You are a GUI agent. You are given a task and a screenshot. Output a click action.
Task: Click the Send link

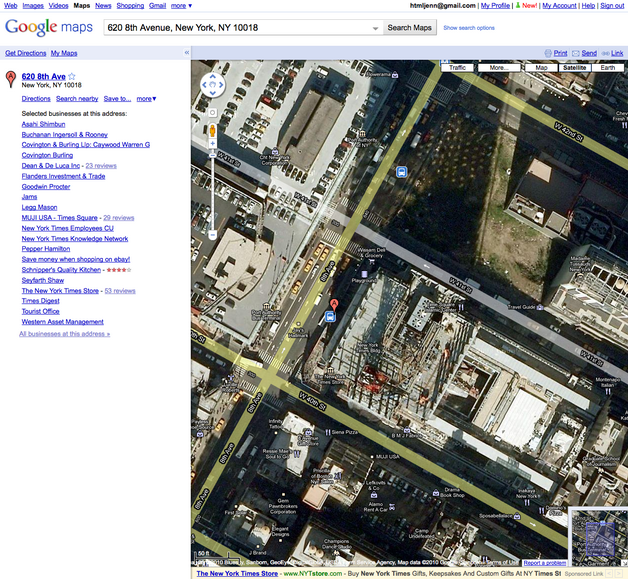pos(589,53)
